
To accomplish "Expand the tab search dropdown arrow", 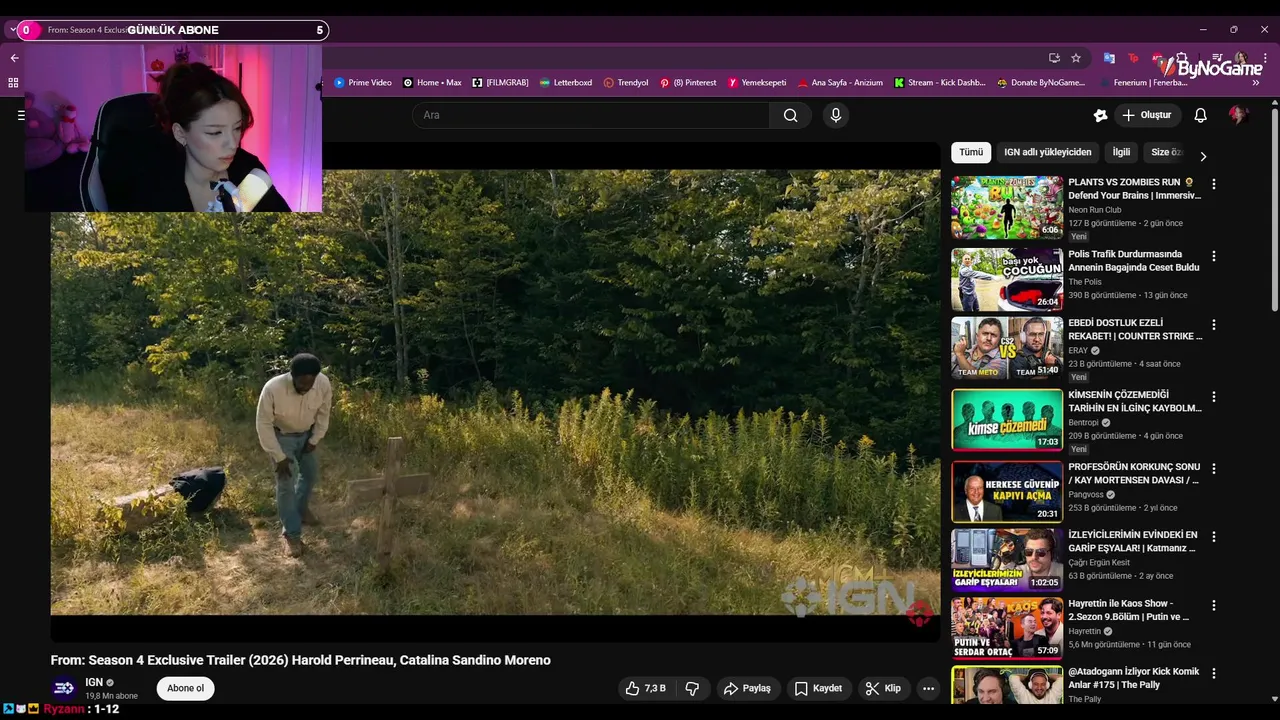I will click(x=13, y=30).
